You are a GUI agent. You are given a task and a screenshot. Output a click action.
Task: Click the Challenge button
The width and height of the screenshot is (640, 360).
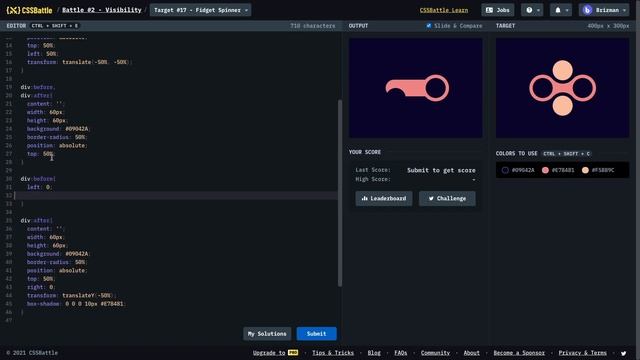point(447,198)
